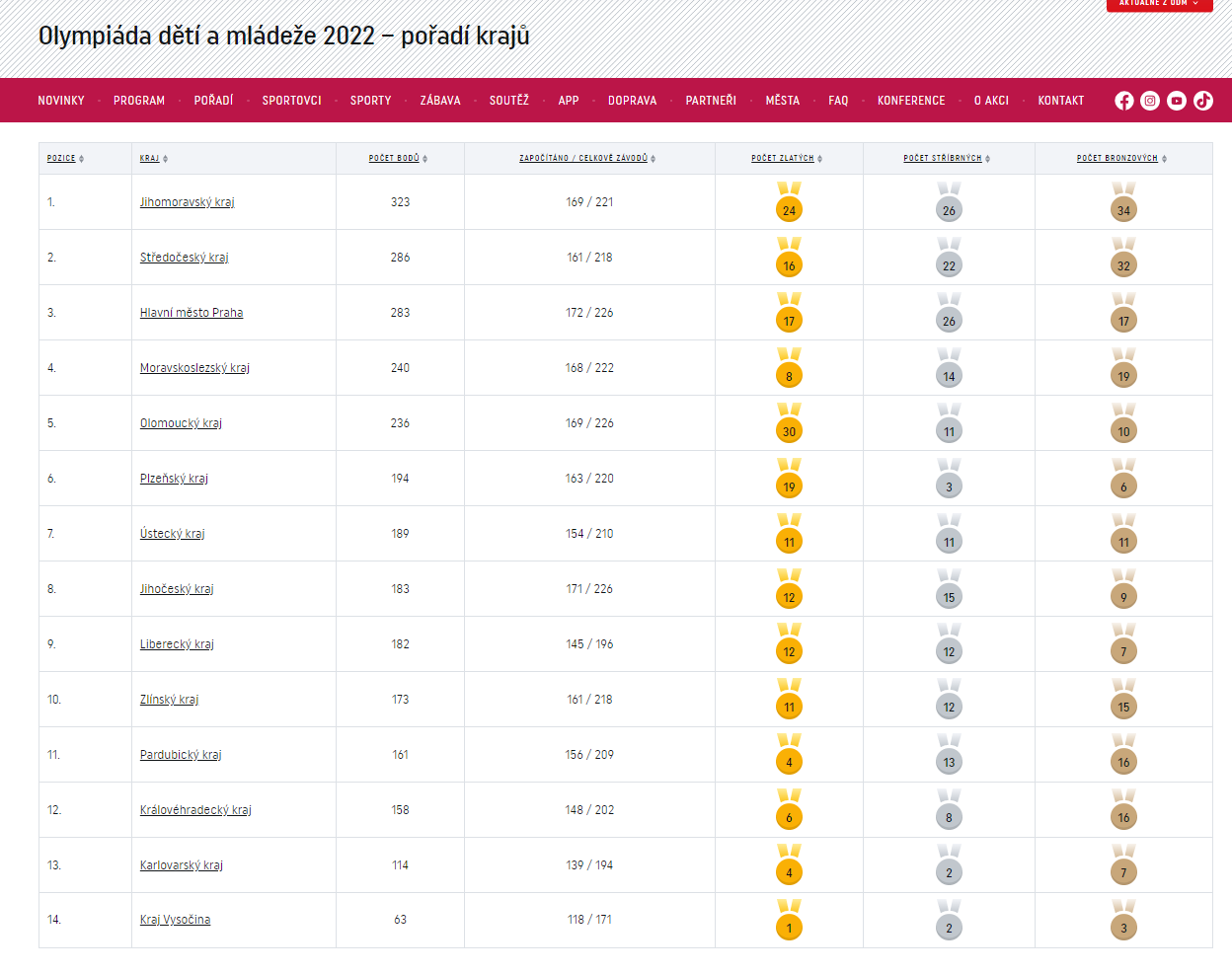1232x973 pixels.
Task: Open the Doprava menu item
Action: 633,101
